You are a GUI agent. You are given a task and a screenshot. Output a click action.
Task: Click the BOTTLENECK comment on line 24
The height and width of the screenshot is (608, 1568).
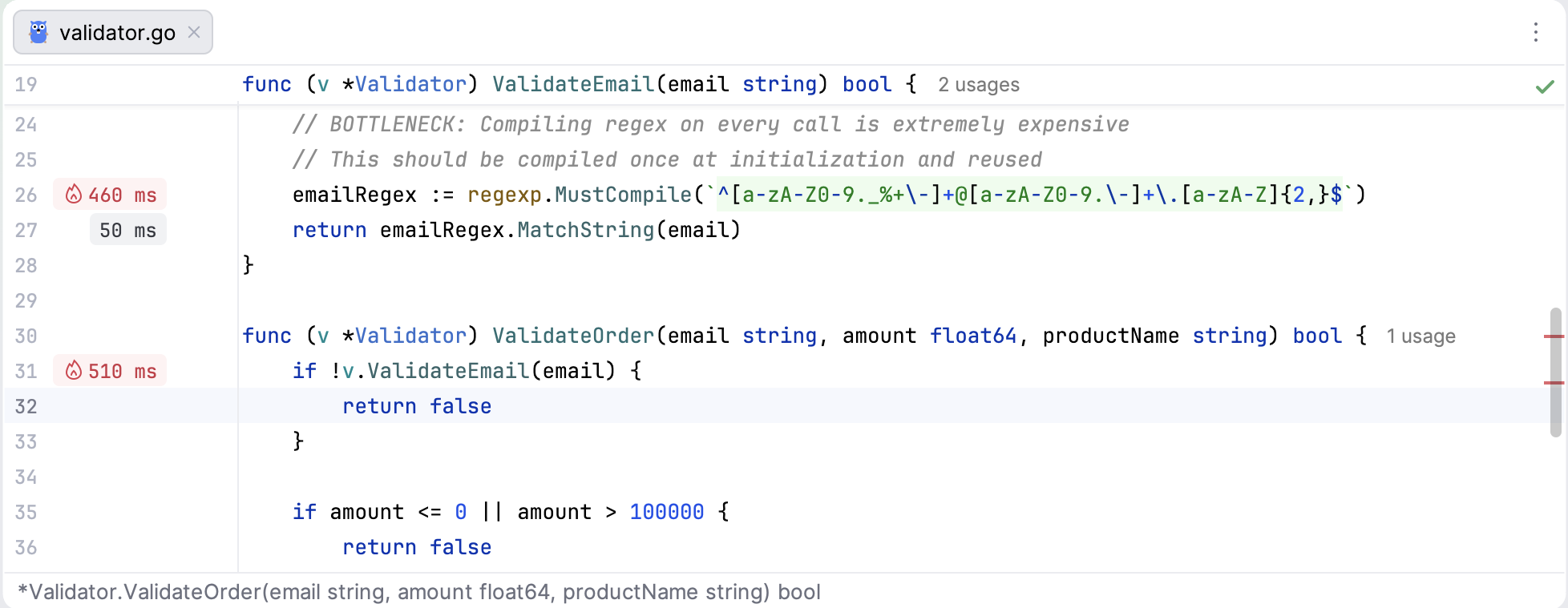click(x=711, y=124)
